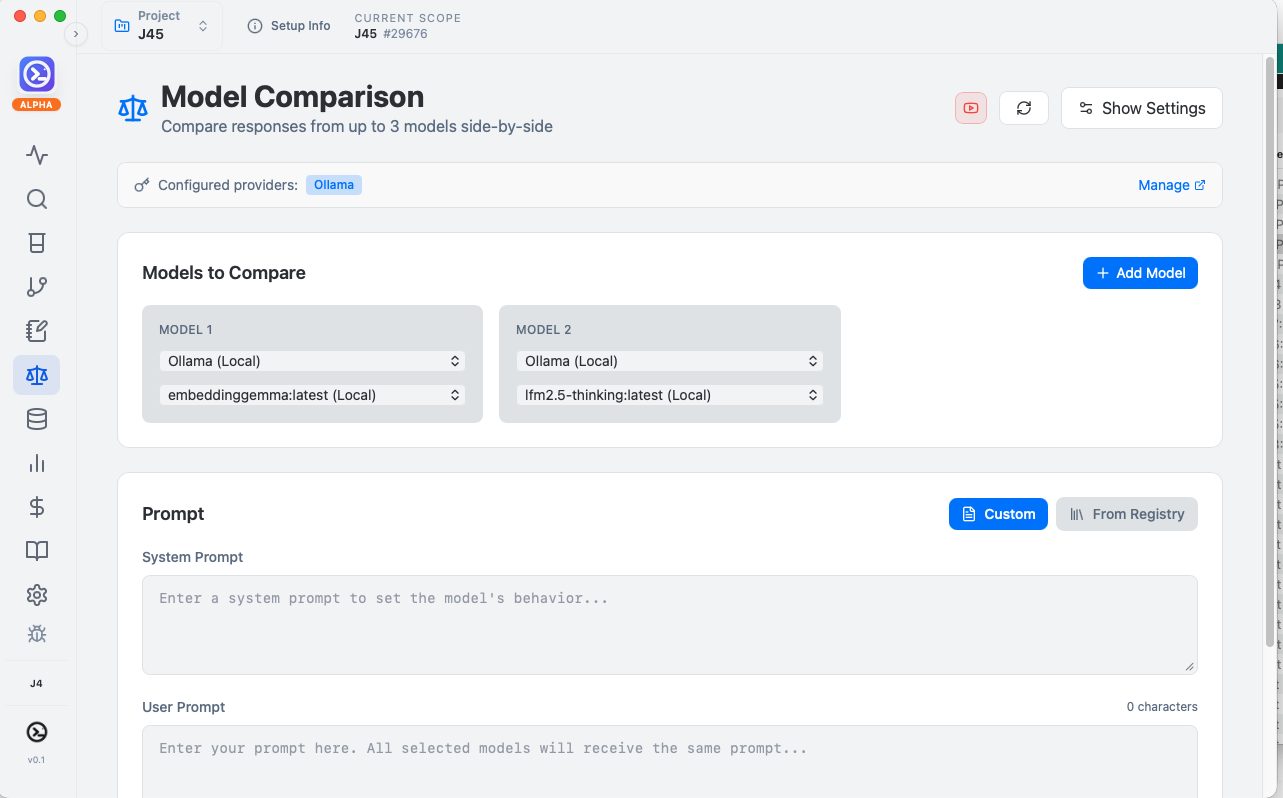Screen dimensions: 1283x798
Task: Open the Manage providers link
Action: (1171, 185)
